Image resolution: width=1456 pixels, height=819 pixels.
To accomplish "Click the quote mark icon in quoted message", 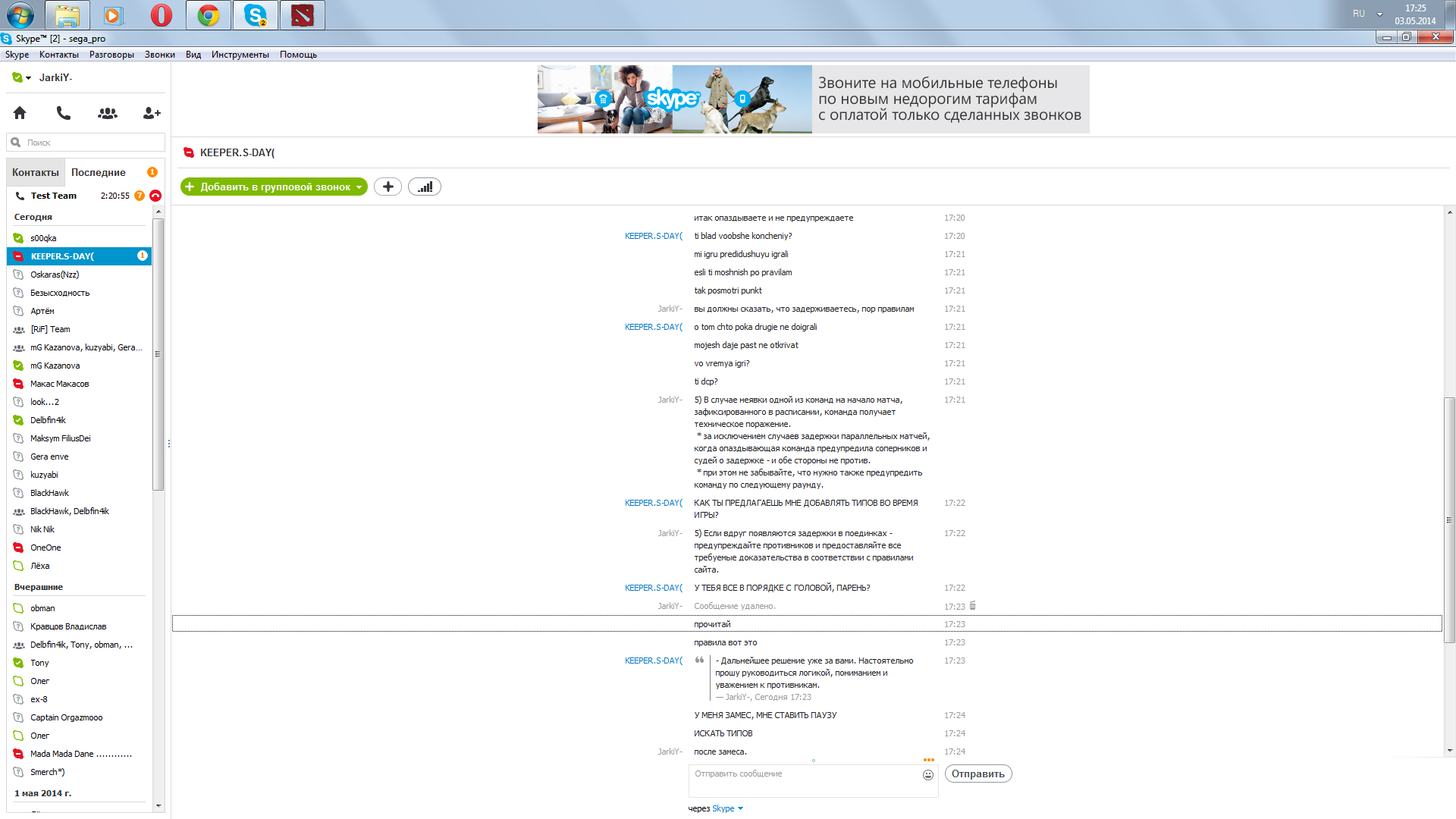I will point(699,660).
